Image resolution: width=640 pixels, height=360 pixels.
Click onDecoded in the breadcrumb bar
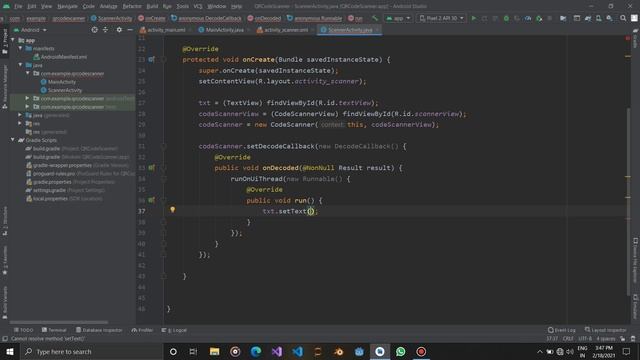[264, 18]
